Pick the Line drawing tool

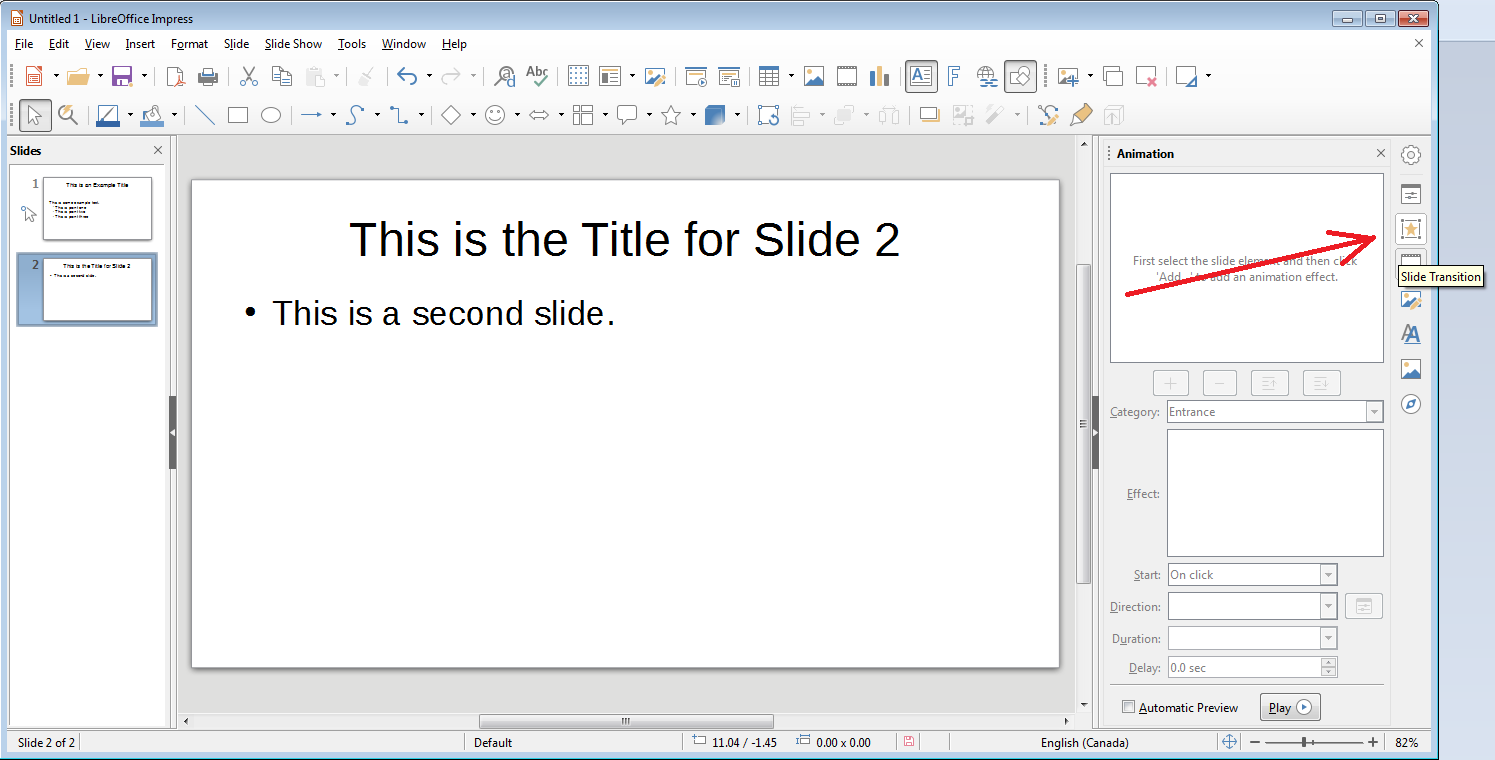point(205,115)
